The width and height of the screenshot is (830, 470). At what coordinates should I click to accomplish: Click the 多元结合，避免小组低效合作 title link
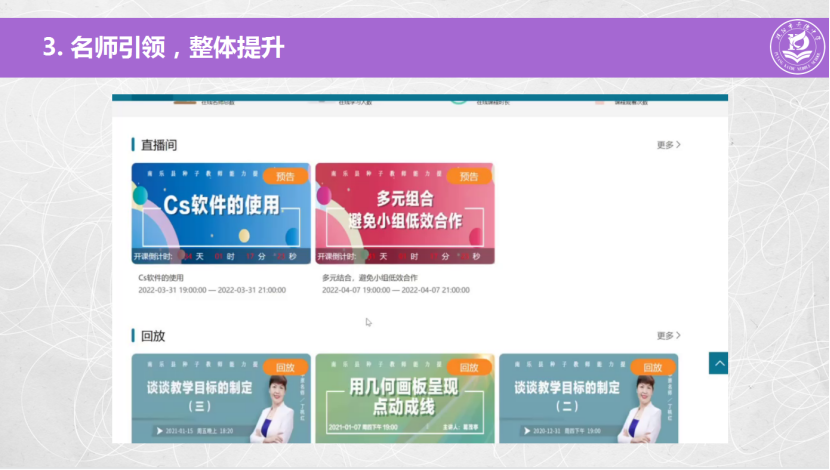point(369,277)
